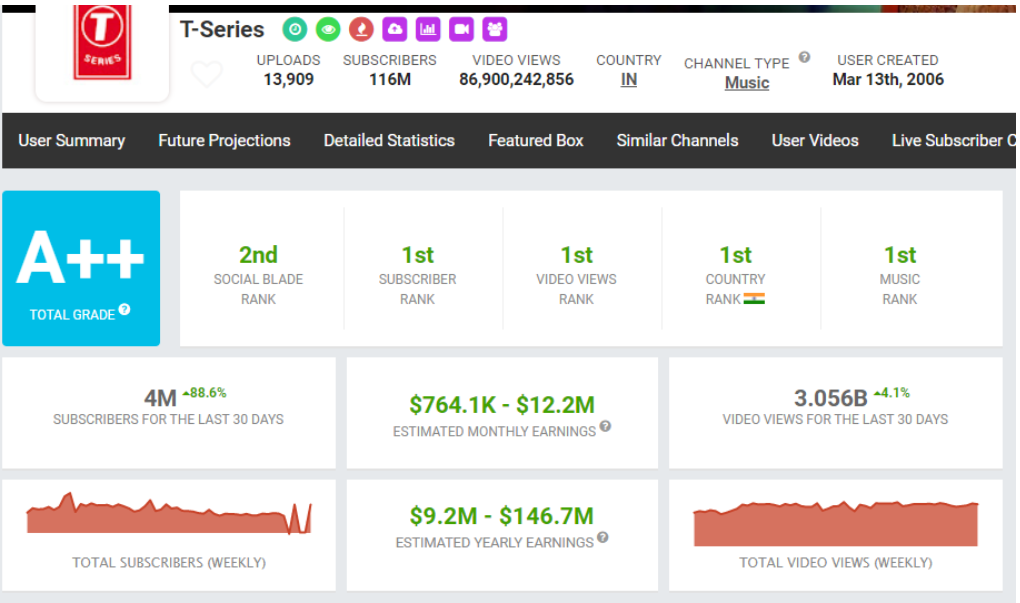Click the subscribers count 116M
This screenshot has width=1020, height=603.
[390, 79]
